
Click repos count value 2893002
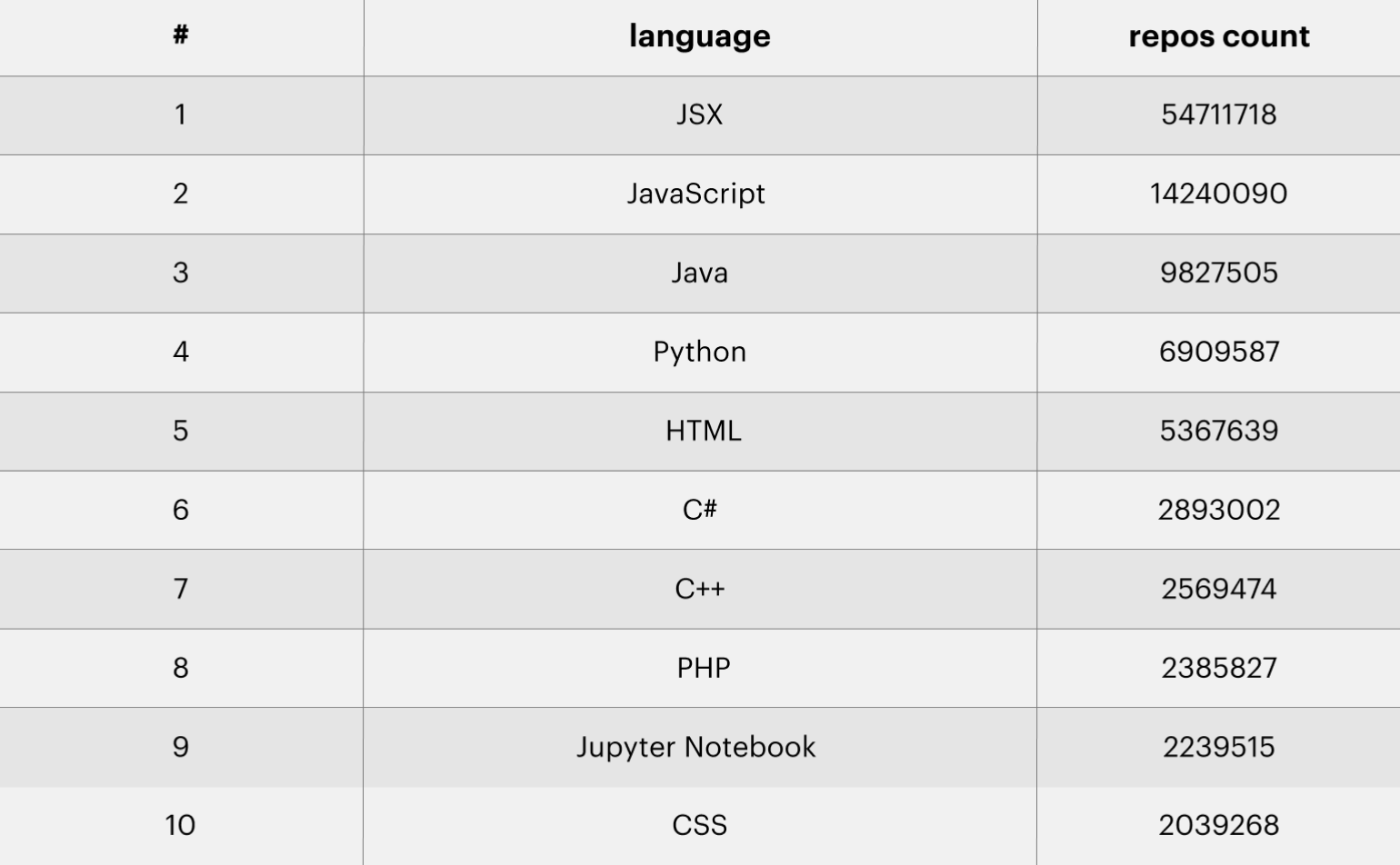pyautogui.click(x=1218, y=510)
